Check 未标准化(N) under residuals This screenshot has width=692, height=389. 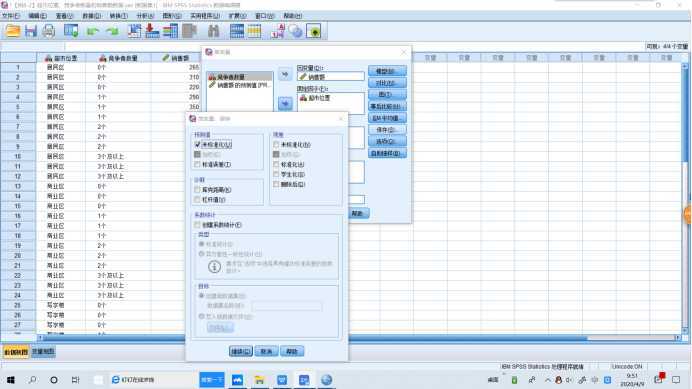tap(276, 144)
